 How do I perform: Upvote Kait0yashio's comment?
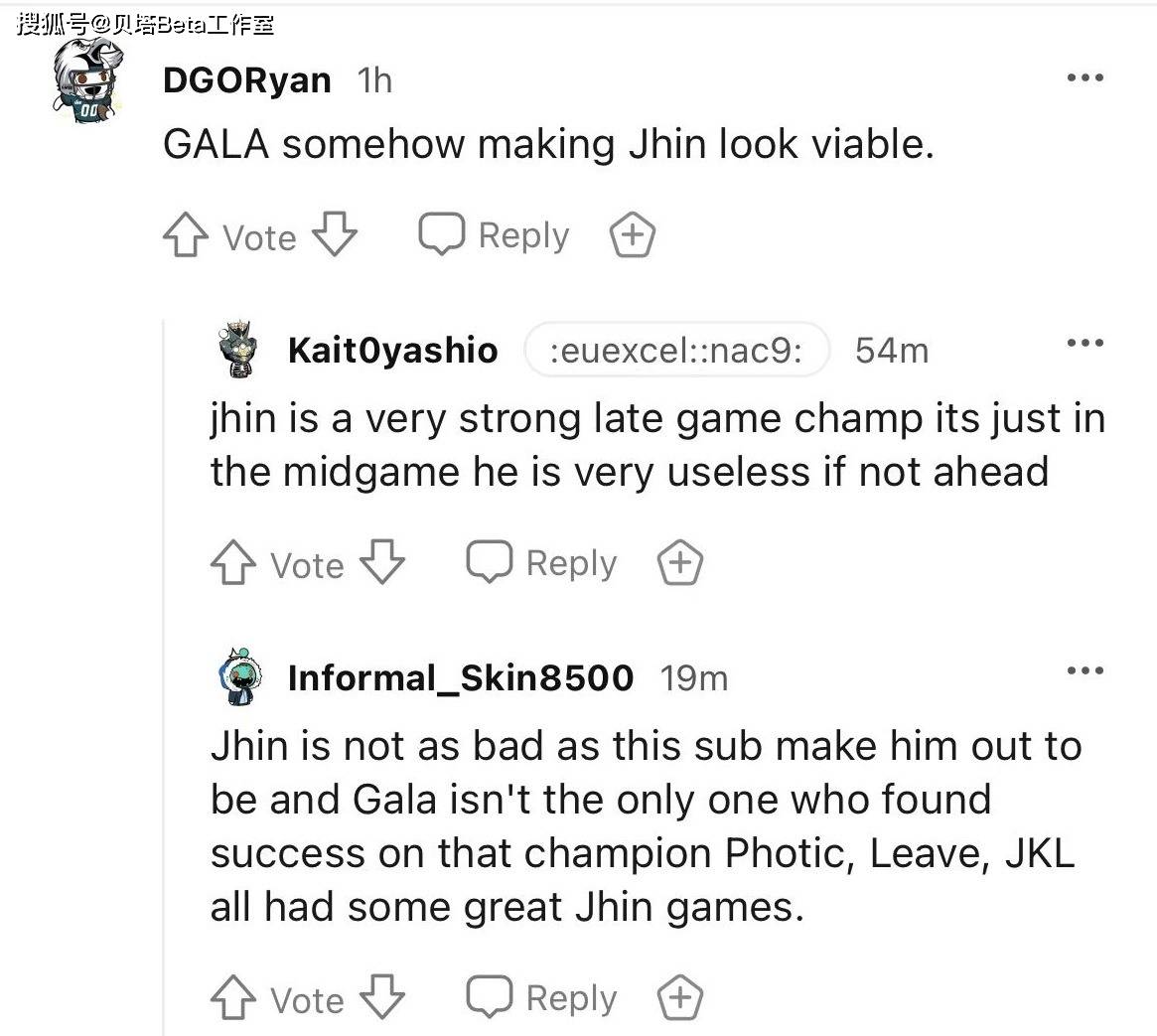pos(232,564)
